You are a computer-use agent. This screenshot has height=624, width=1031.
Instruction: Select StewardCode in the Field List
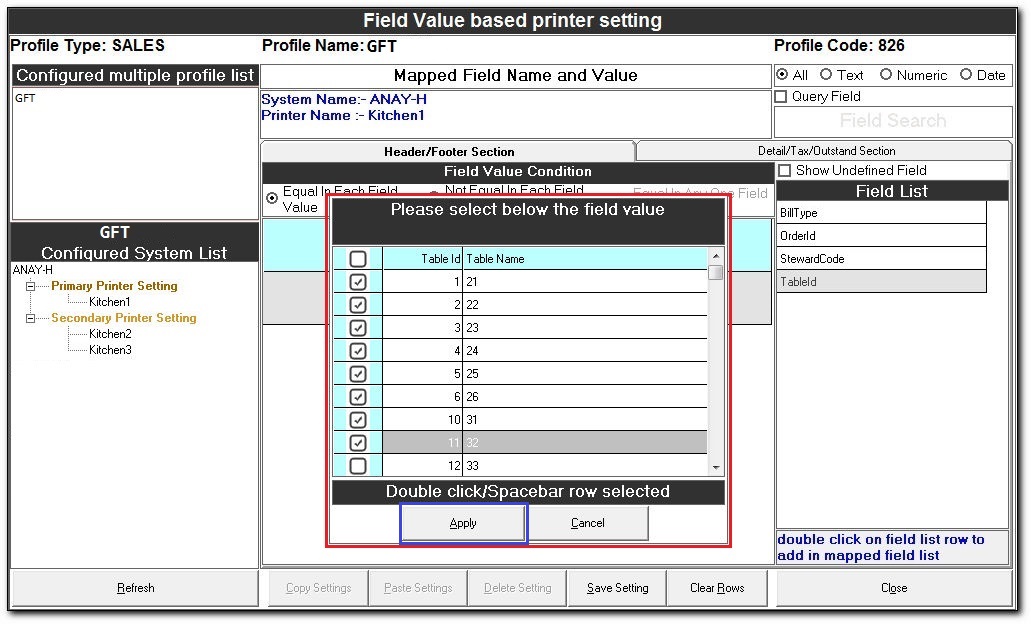[x=881, y=259]
